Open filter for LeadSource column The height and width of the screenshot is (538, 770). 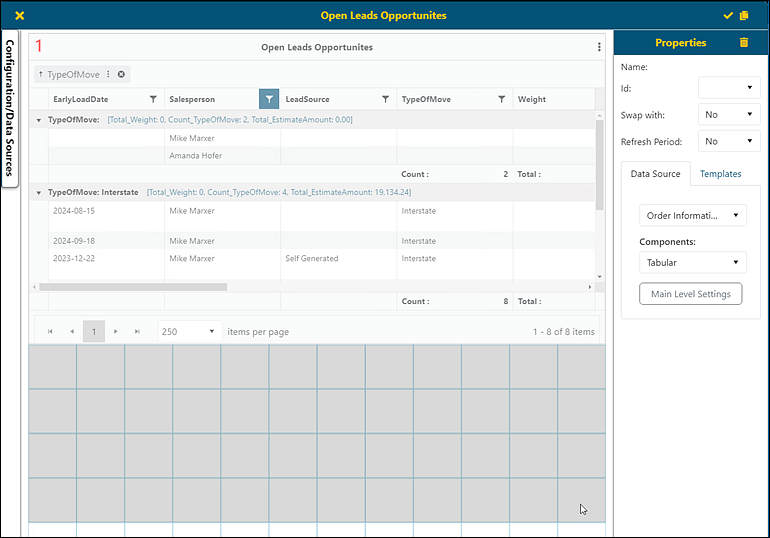coord(385,99)
